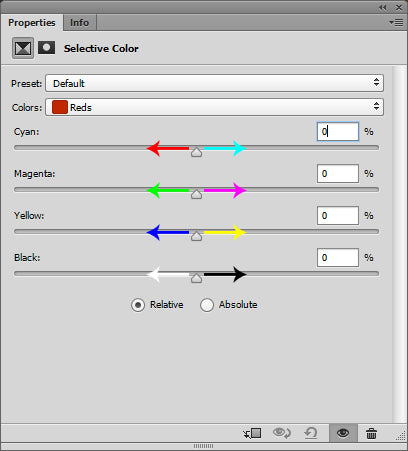The image size is (408, 451).
Task: Clip adjustment to layer below icon
Action: (252, 433)
